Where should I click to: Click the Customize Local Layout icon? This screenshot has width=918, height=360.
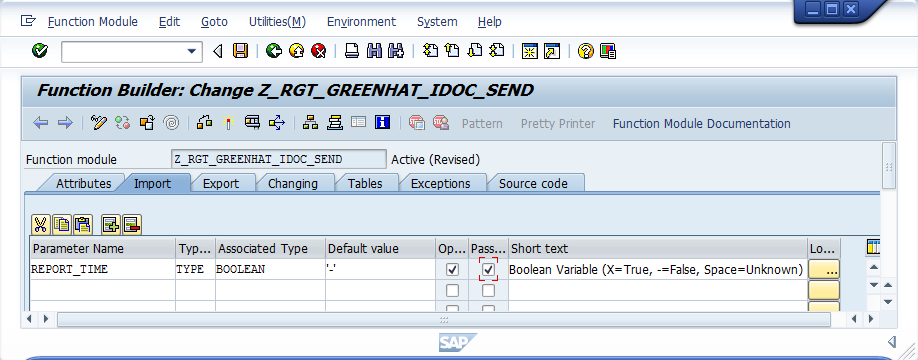608,51
